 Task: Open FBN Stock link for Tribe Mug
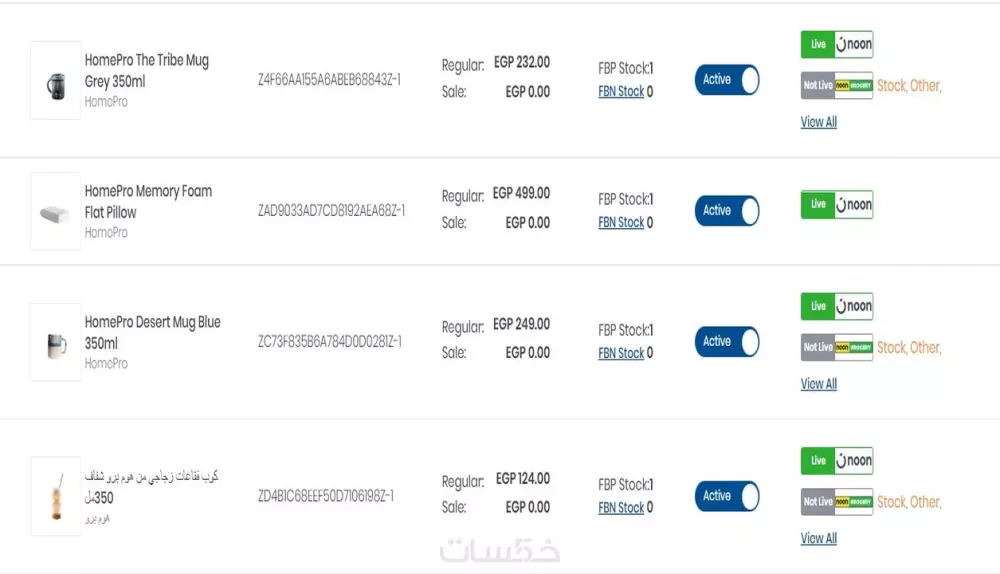pyautogui.click(x=621, y=92)
